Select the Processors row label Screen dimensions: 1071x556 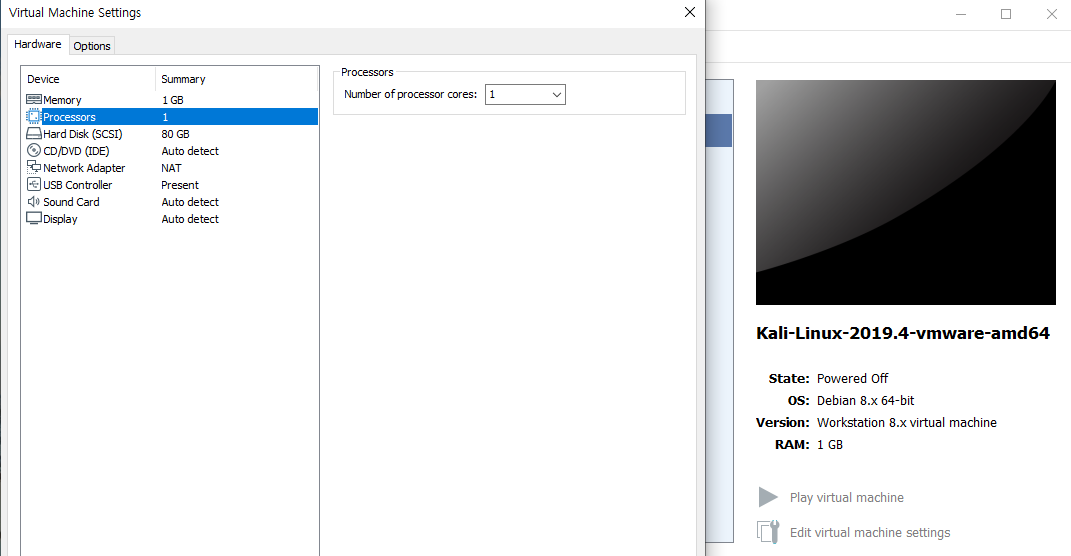pos(69,117)
